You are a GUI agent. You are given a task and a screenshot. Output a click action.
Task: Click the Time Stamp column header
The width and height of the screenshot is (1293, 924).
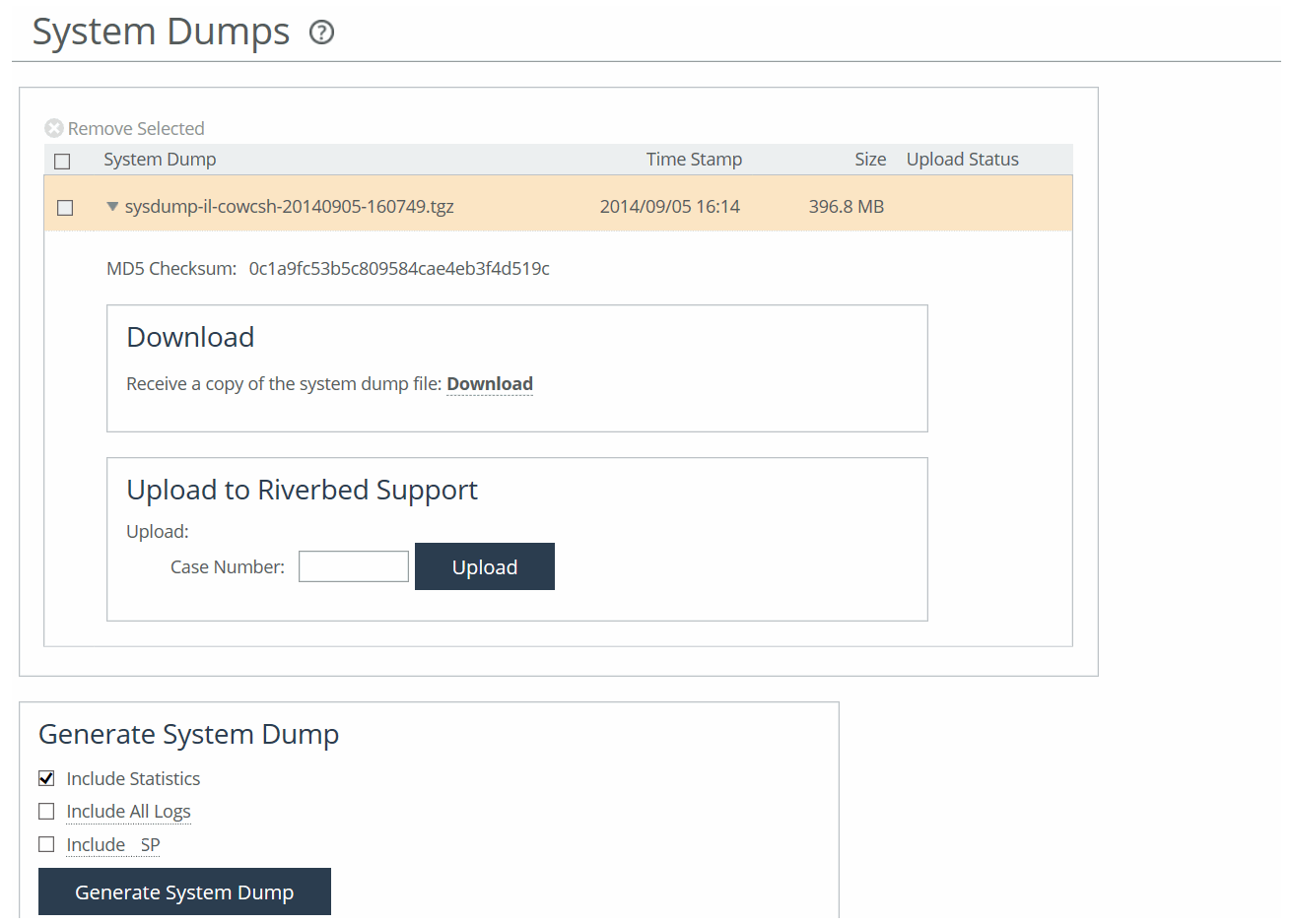[x=694, y=160]
